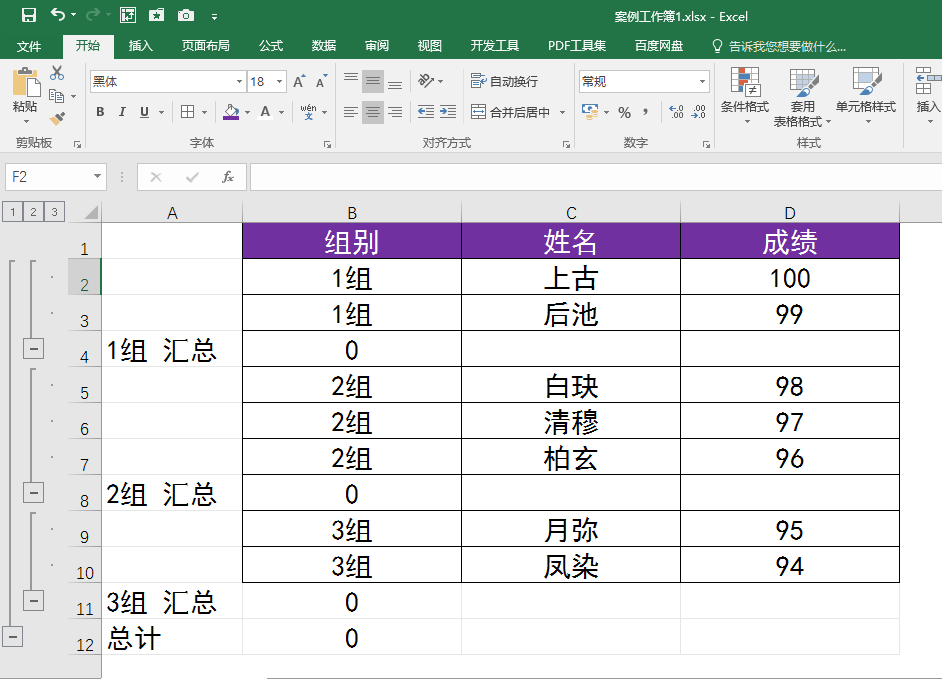Open the font name dropdown showing 黑体

[x=240, y=81]
